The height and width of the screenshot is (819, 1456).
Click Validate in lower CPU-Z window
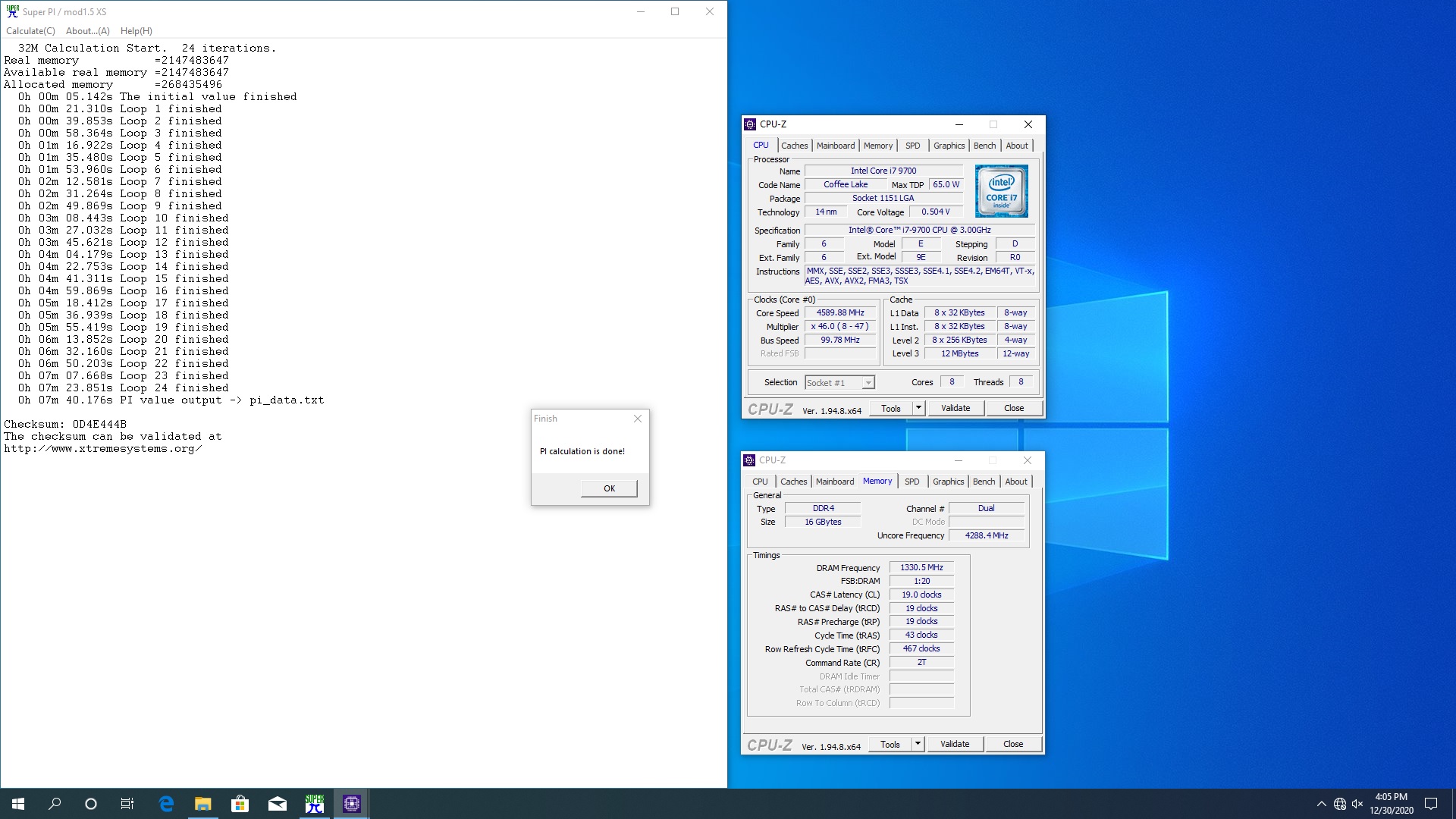[x=955, y=744]
